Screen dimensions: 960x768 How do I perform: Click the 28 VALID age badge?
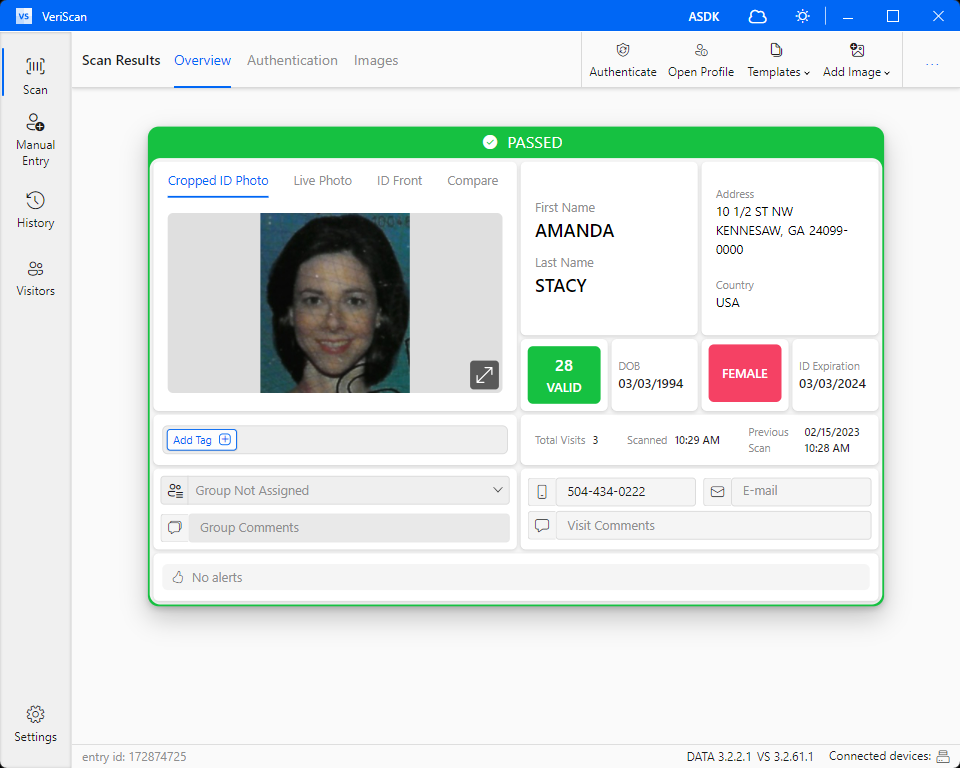point(564,375)
